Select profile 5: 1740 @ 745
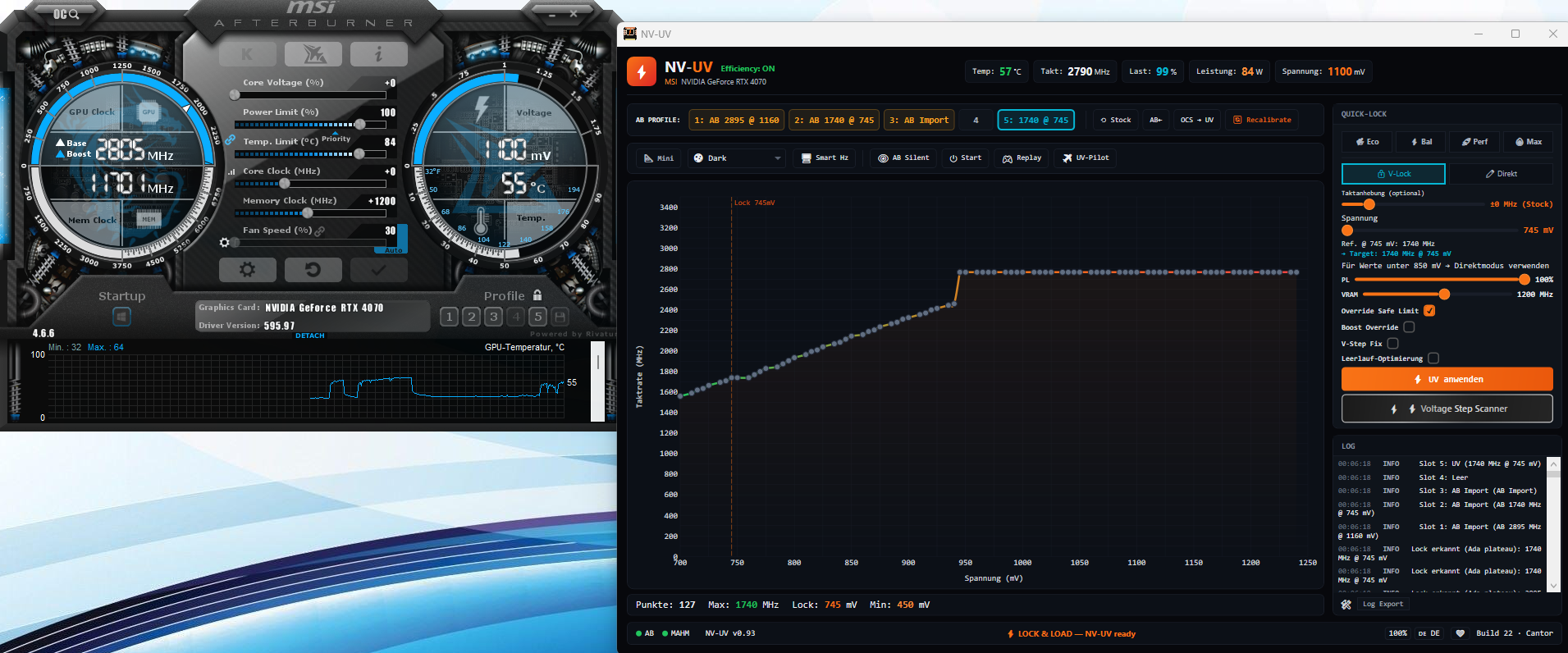The height and width of the screenshot is (653, 1568). [1036, 120]
